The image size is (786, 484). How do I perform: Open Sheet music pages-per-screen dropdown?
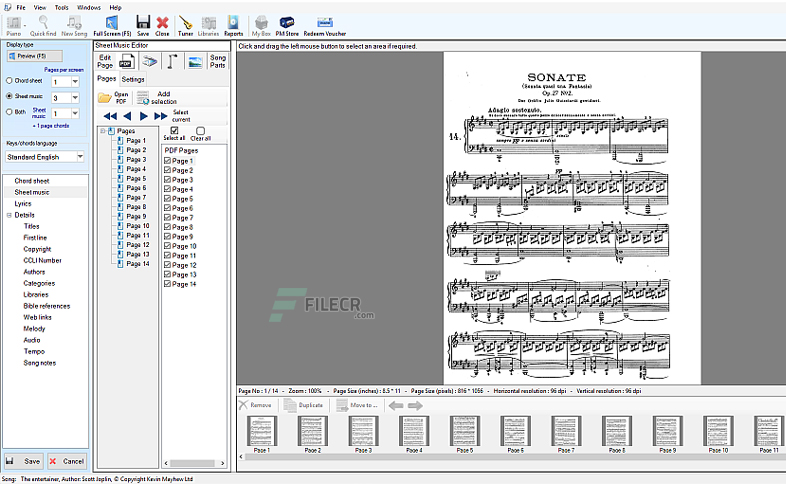coord(75,98)
